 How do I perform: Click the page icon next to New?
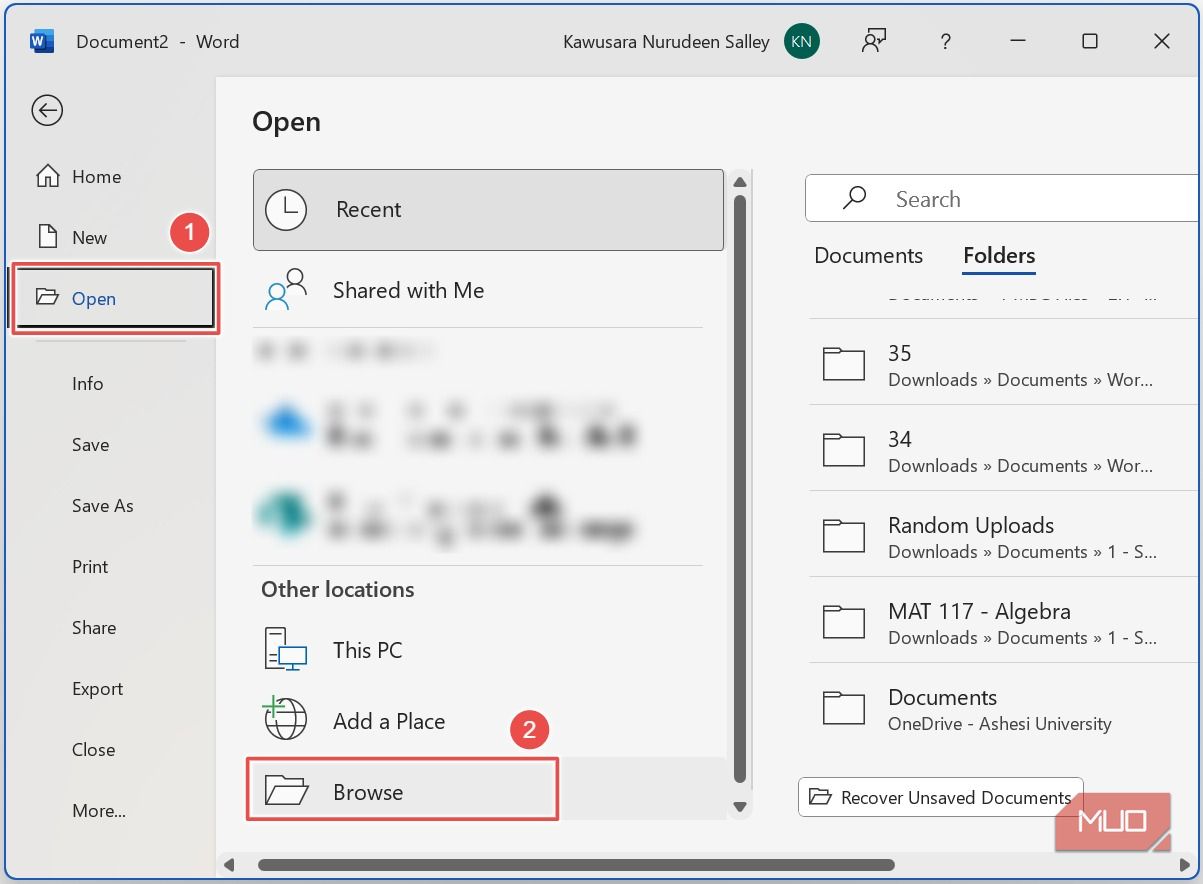(47, 237)
